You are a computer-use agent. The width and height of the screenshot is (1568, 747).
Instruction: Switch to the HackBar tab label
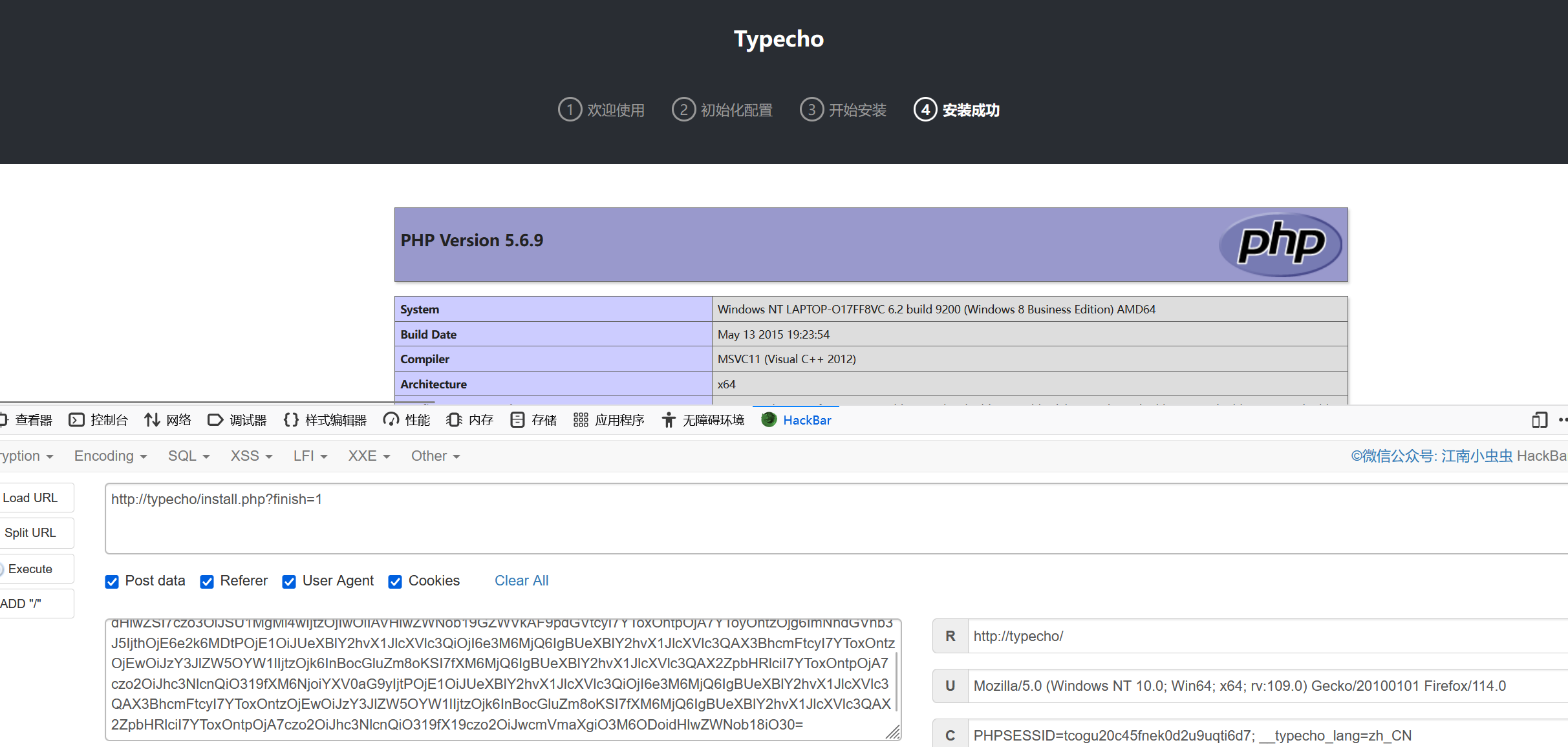click(x=807, y=420)
